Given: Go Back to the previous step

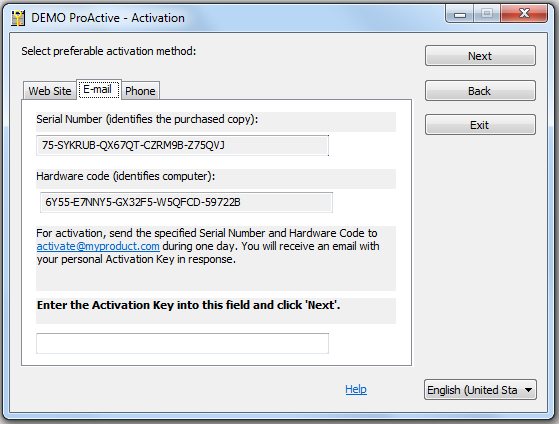Looking at the screenshot, I should 480,91.
